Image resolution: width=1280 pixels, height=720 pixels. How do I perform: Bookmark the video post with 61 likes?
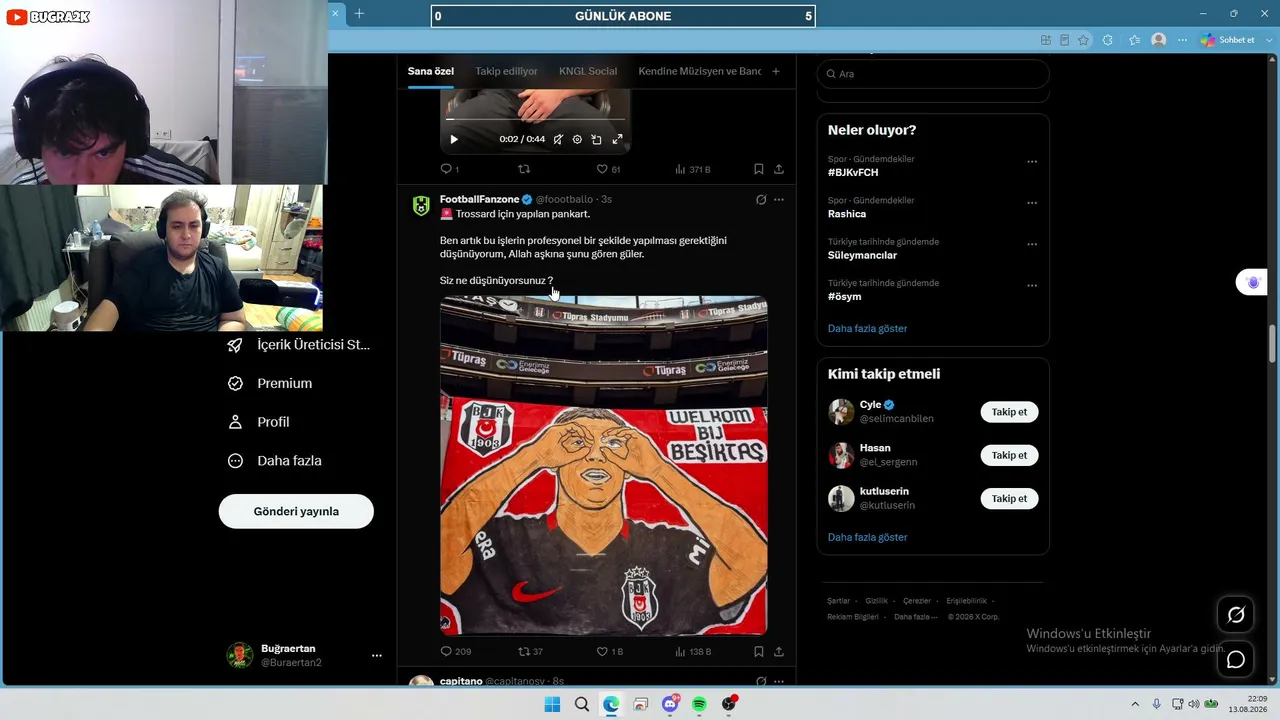point(759,169)
